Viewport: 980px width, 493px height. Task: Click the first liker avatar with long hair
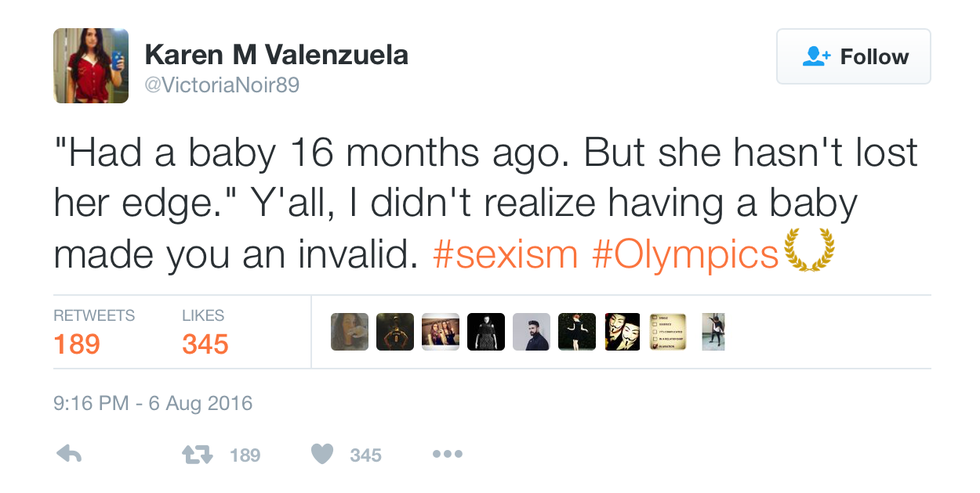[x=350, y=332]
